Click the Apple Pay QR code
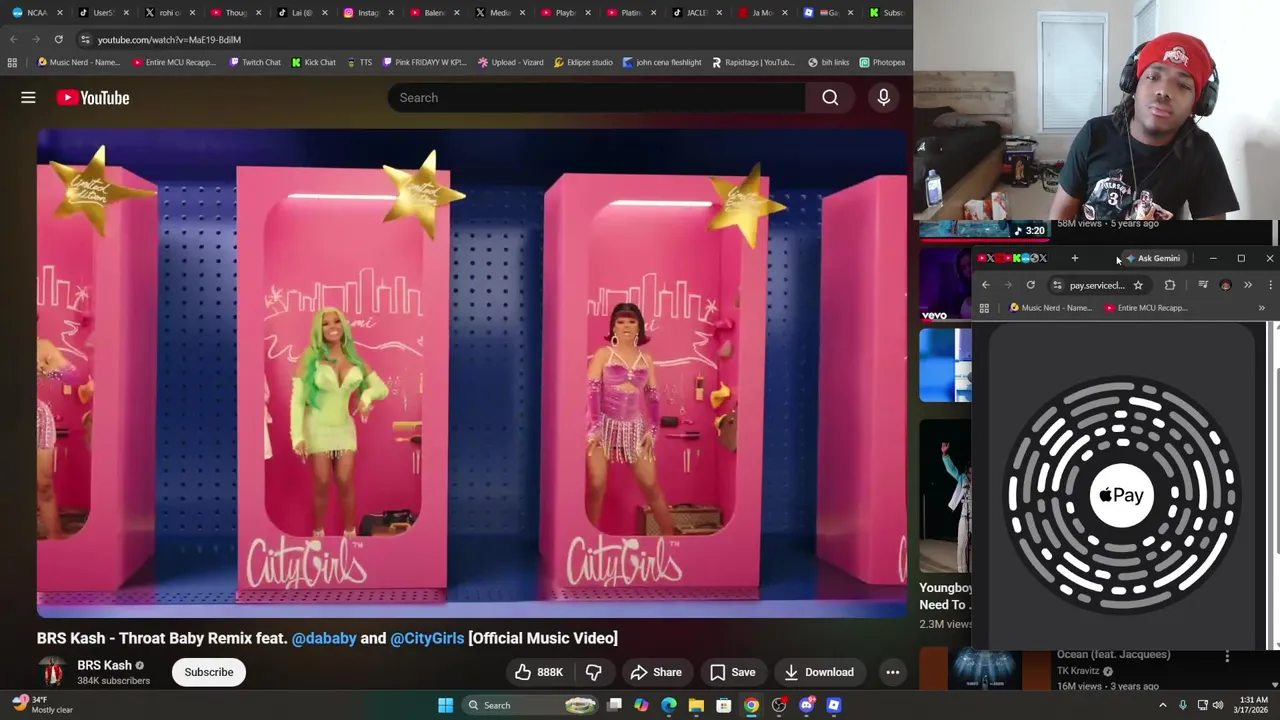 coord(1122,494)
